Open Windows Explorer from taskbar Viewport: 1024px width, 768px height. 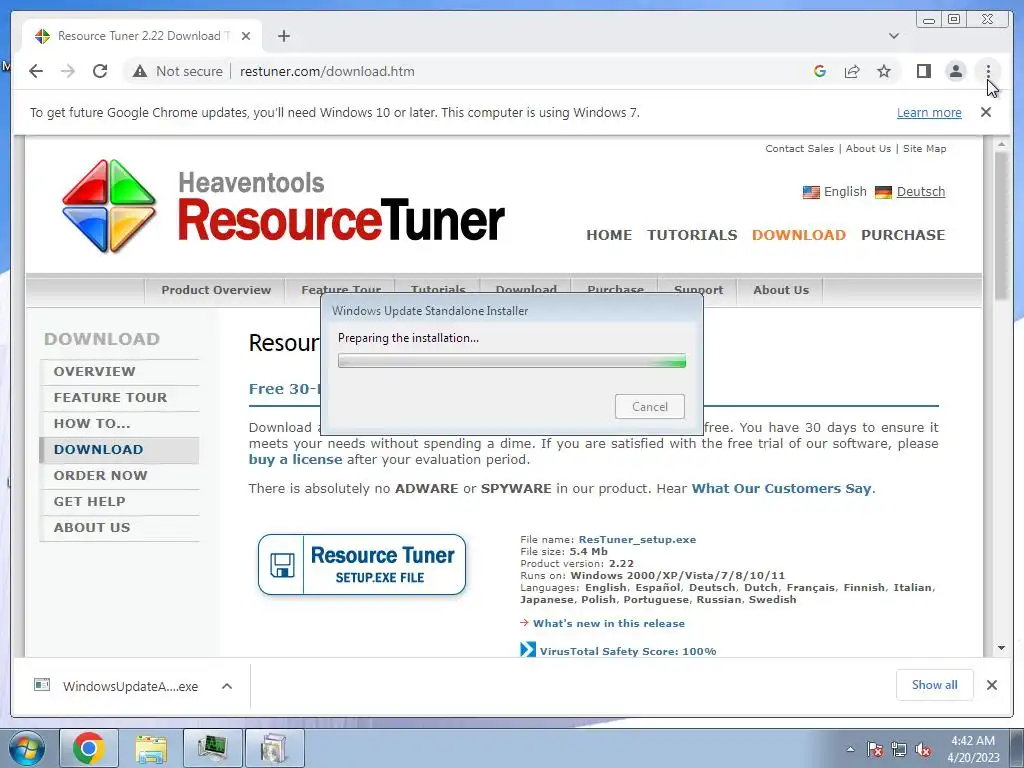[151, 748]
